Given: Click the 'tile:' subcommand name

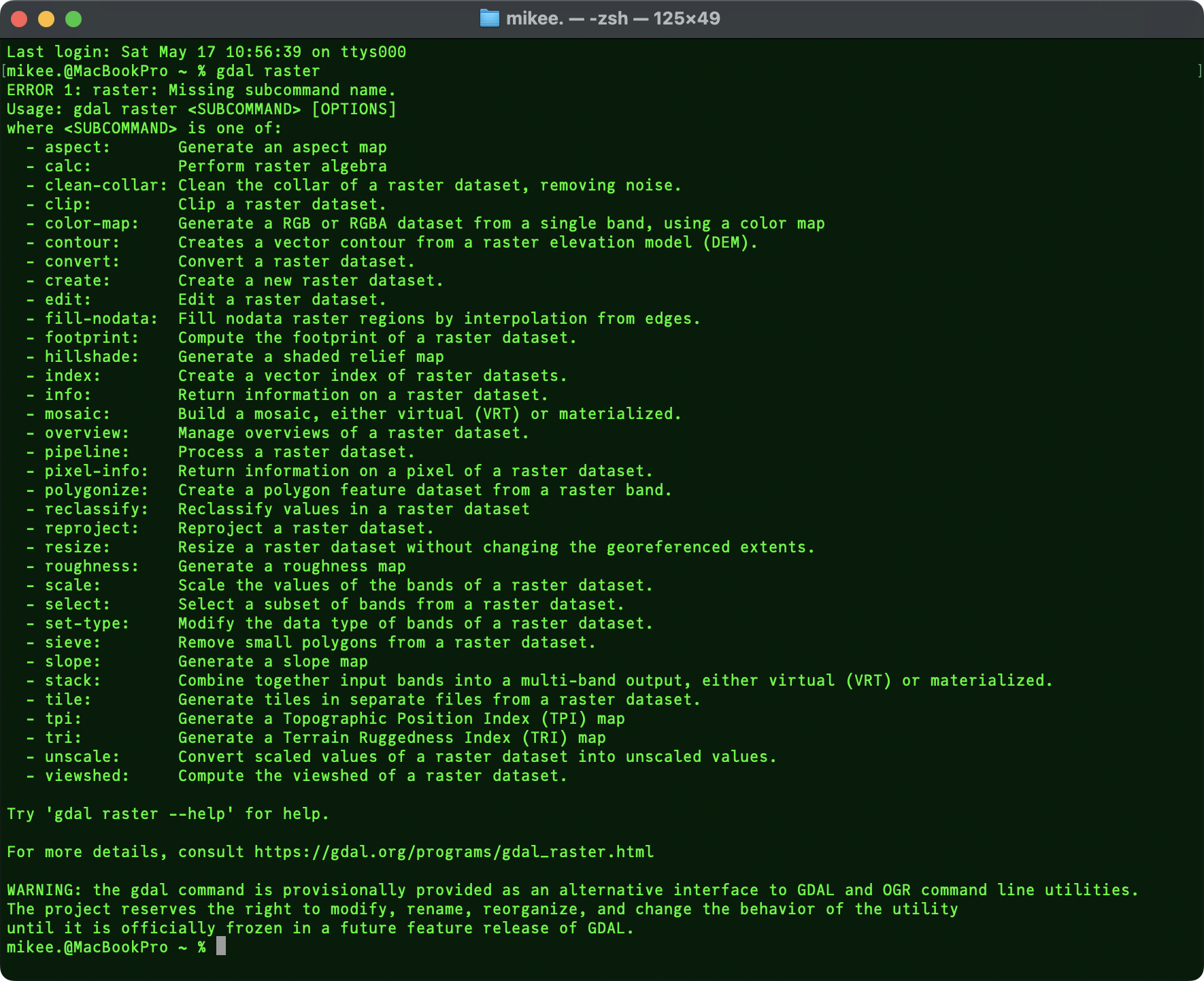Looking at the screenshot, I should pyautogui.click(x=68, y=699).
